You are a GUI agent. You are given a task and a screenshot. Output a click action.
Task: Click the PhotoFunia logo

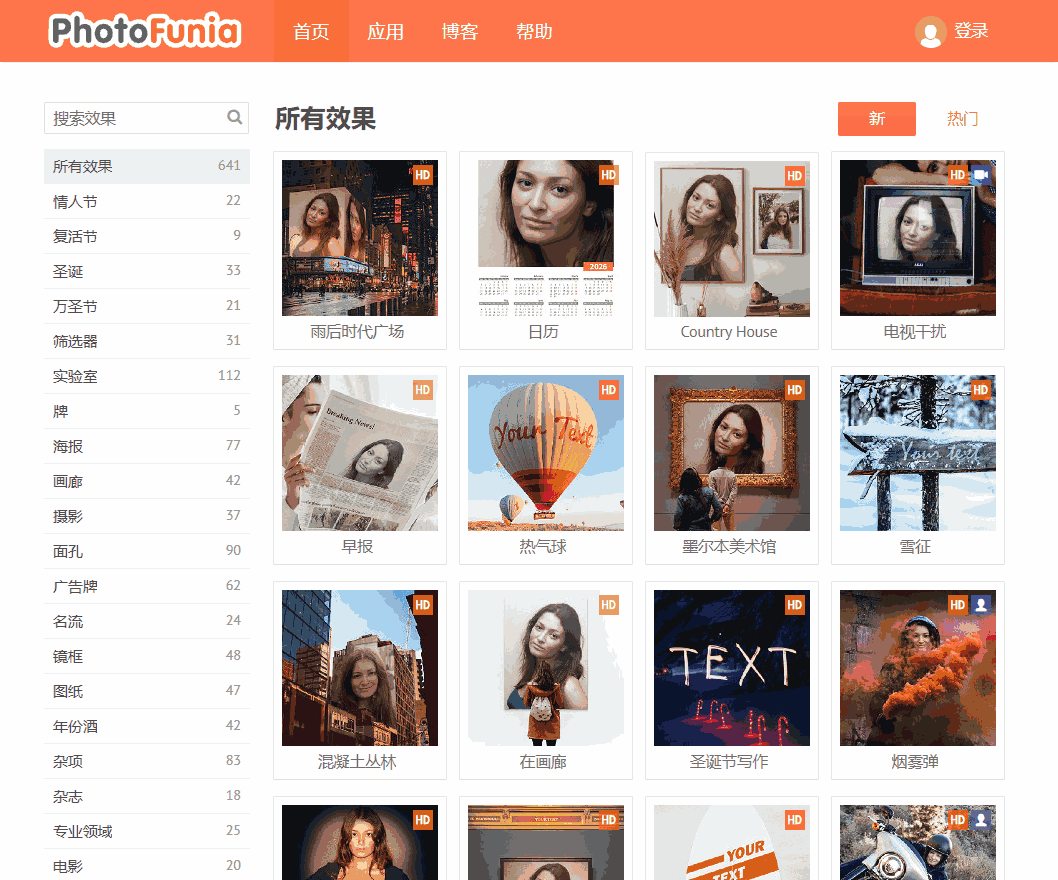[144, 30]
